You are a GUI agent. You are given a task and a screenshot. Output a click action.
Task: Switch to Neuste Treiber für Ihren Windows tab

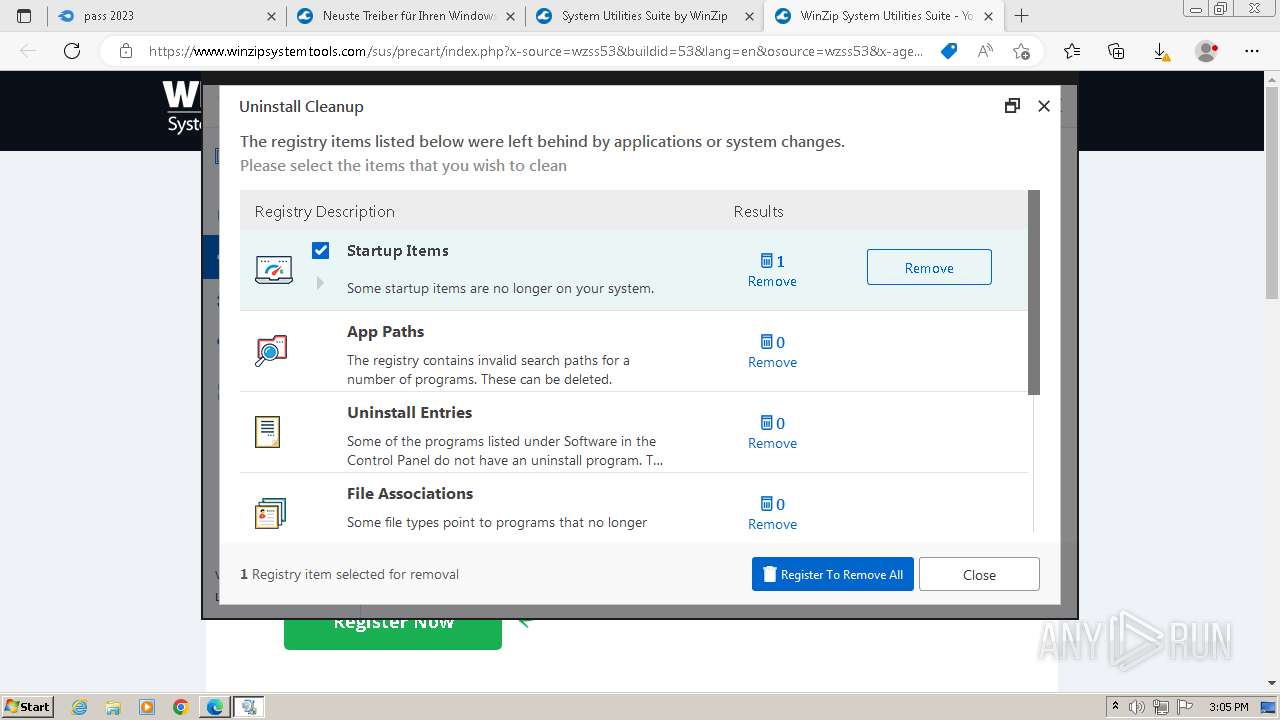click(406, 16)
